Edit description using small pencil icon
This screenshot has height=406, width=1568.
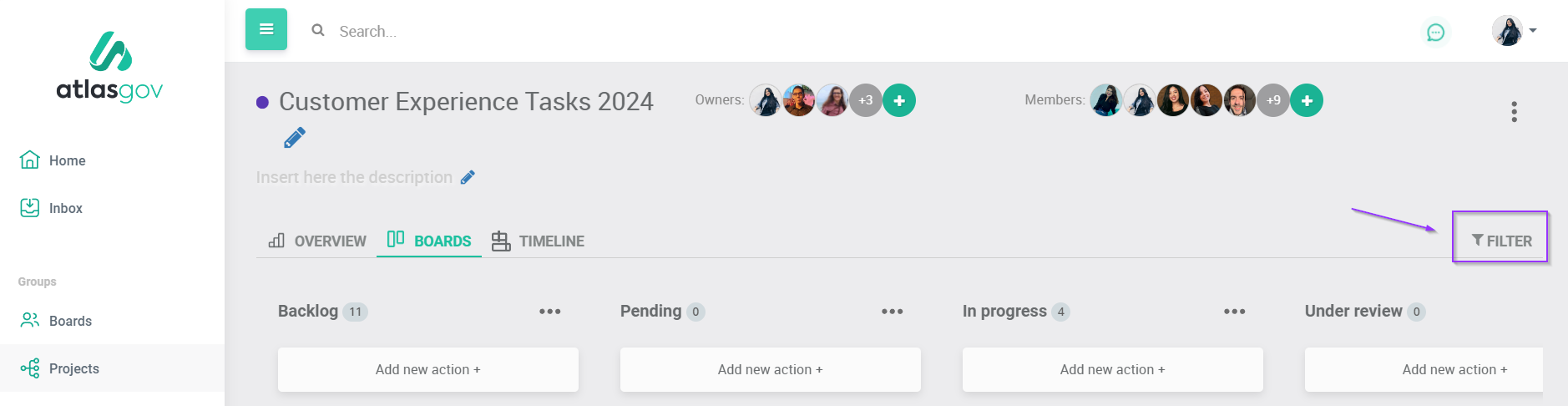click(468, 177)
